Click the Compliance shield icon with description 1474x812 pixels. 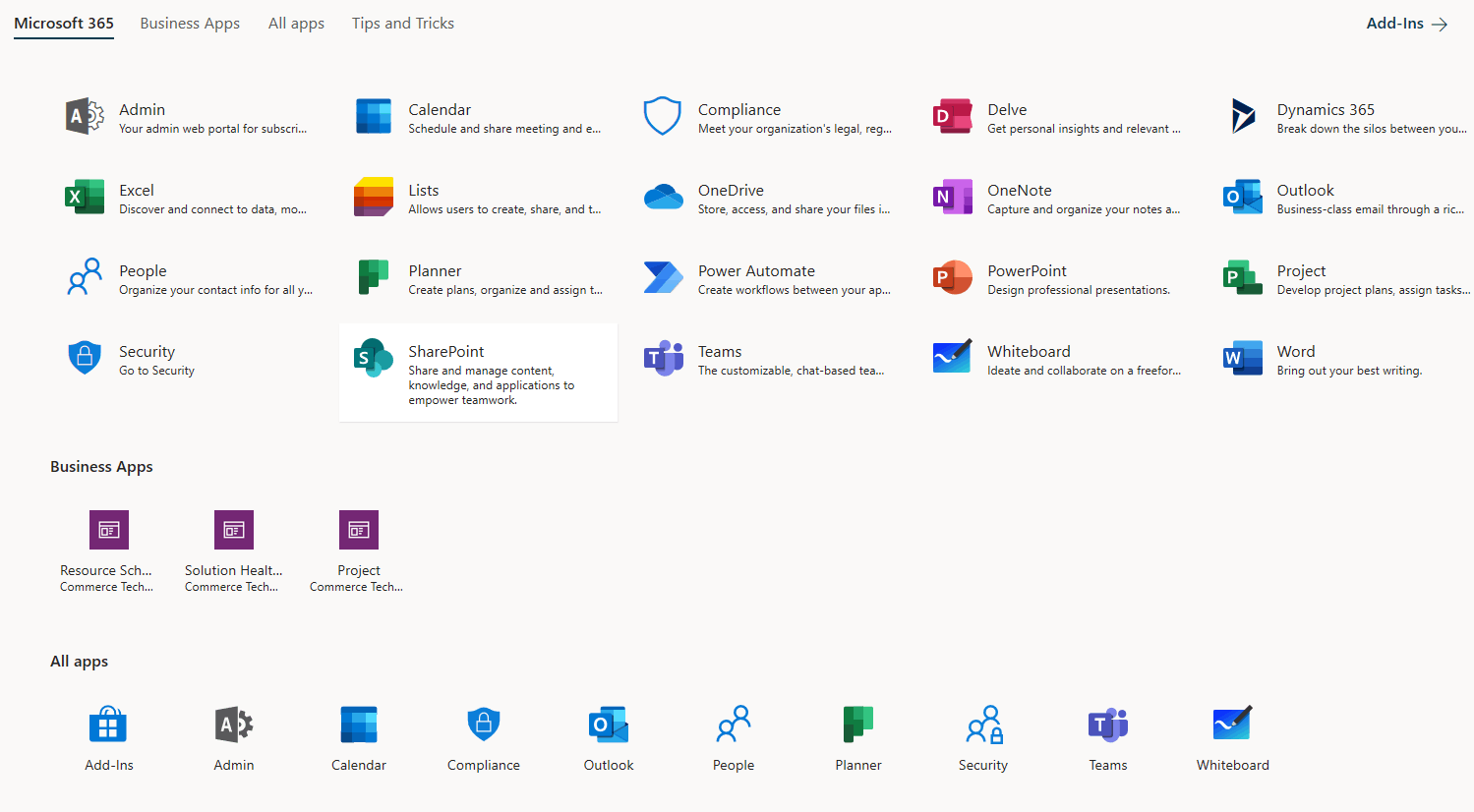click(x=663, y=117)
